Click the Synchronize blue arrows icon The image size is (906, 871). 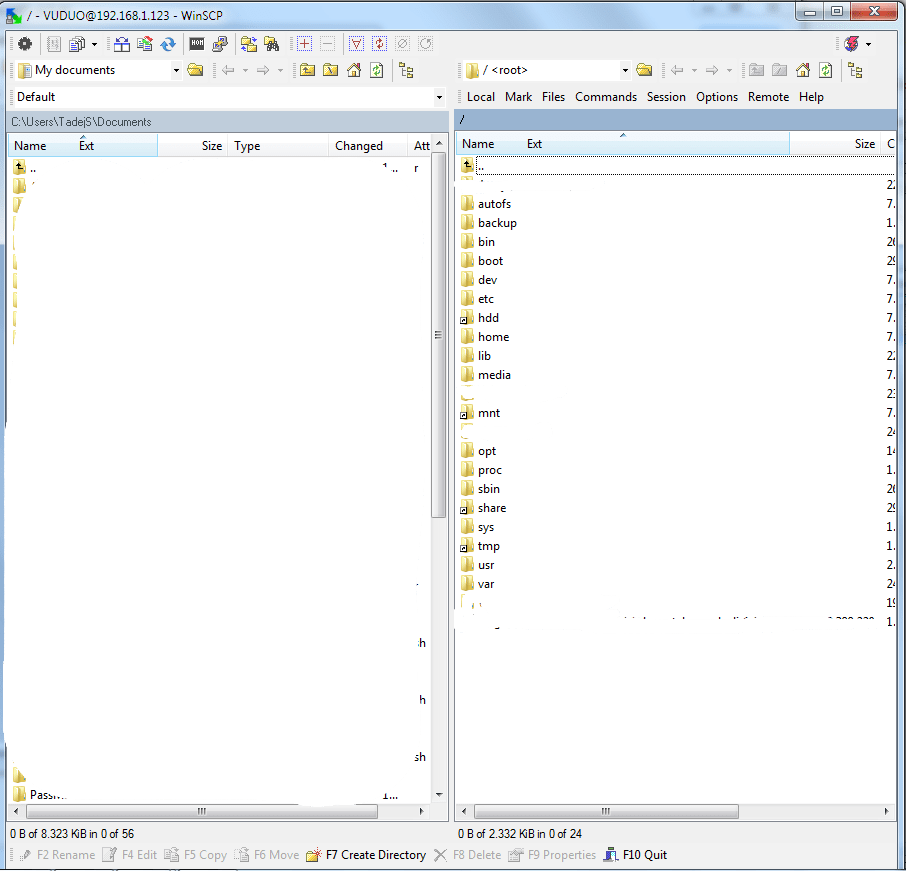(168, 44)
